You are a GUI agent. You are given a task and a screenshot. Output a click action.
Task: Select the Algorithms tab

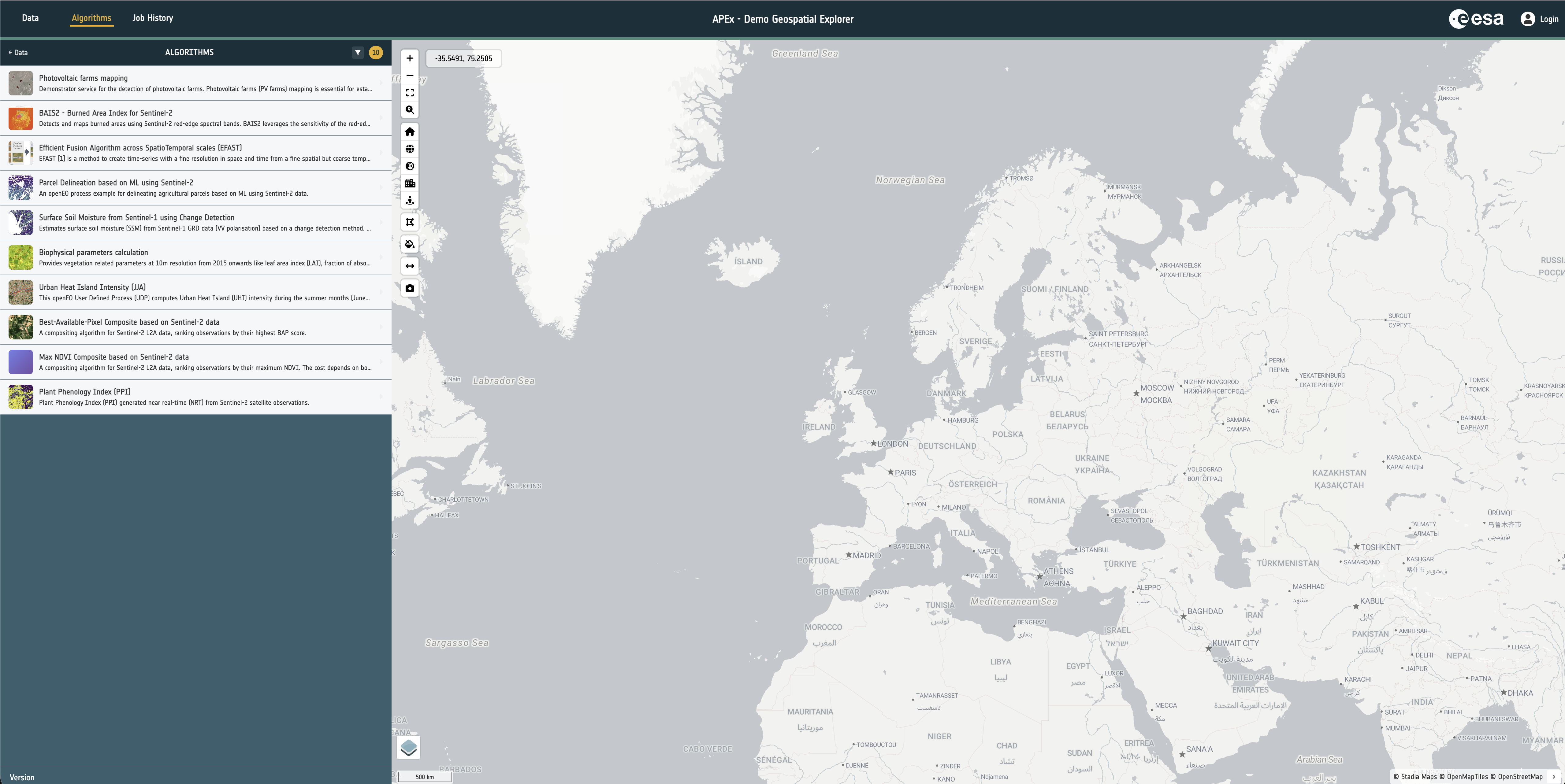pos(91,18)
